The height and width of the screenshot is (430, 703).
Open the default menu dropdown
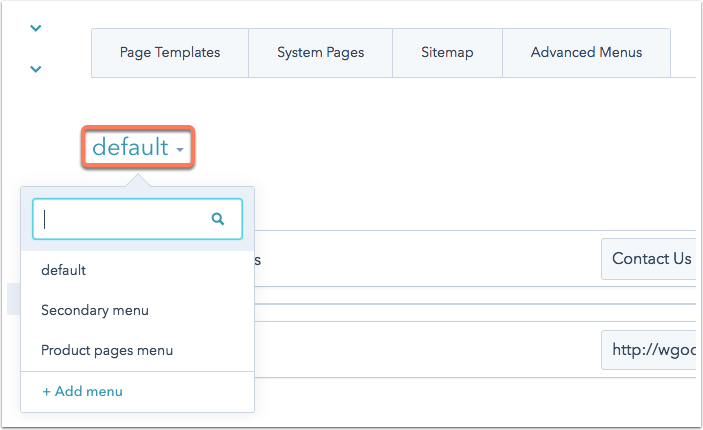[138, 147]
